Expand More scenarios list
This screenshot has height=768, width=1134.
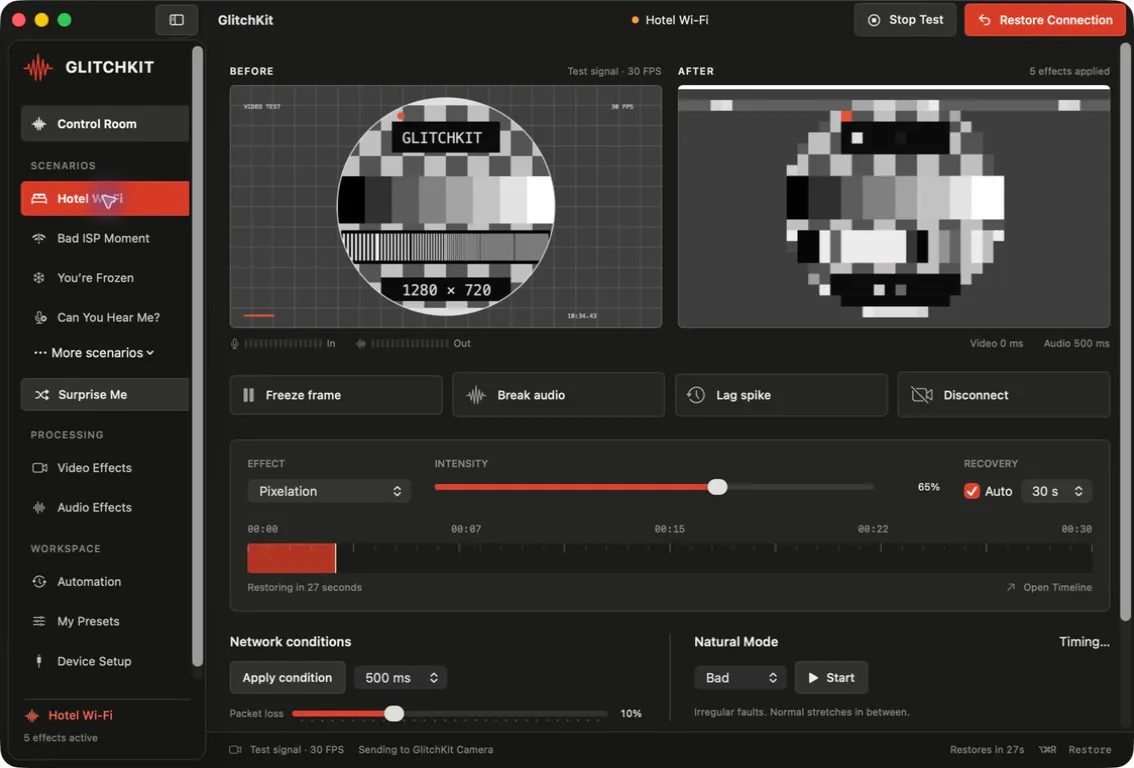(94, 353)
